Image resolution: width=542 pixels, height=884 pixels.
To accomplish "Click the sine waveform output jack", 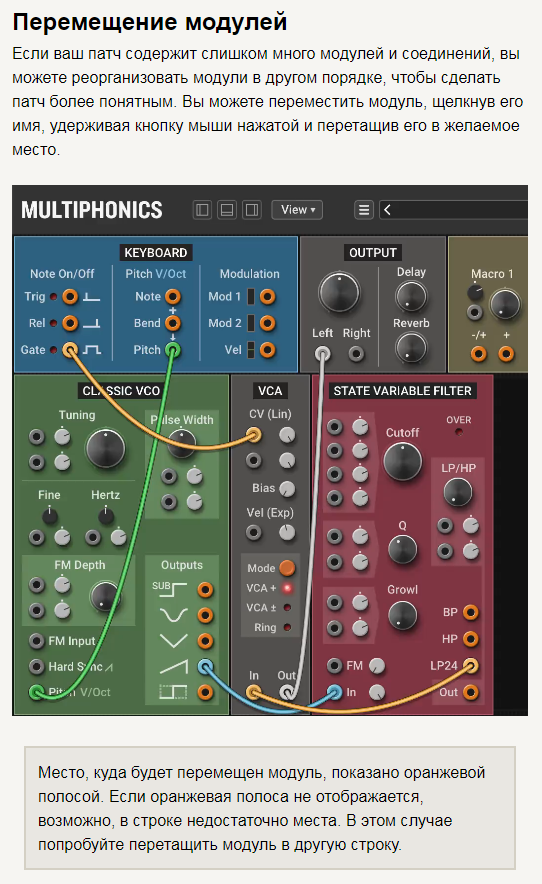I will pos(205,615).
